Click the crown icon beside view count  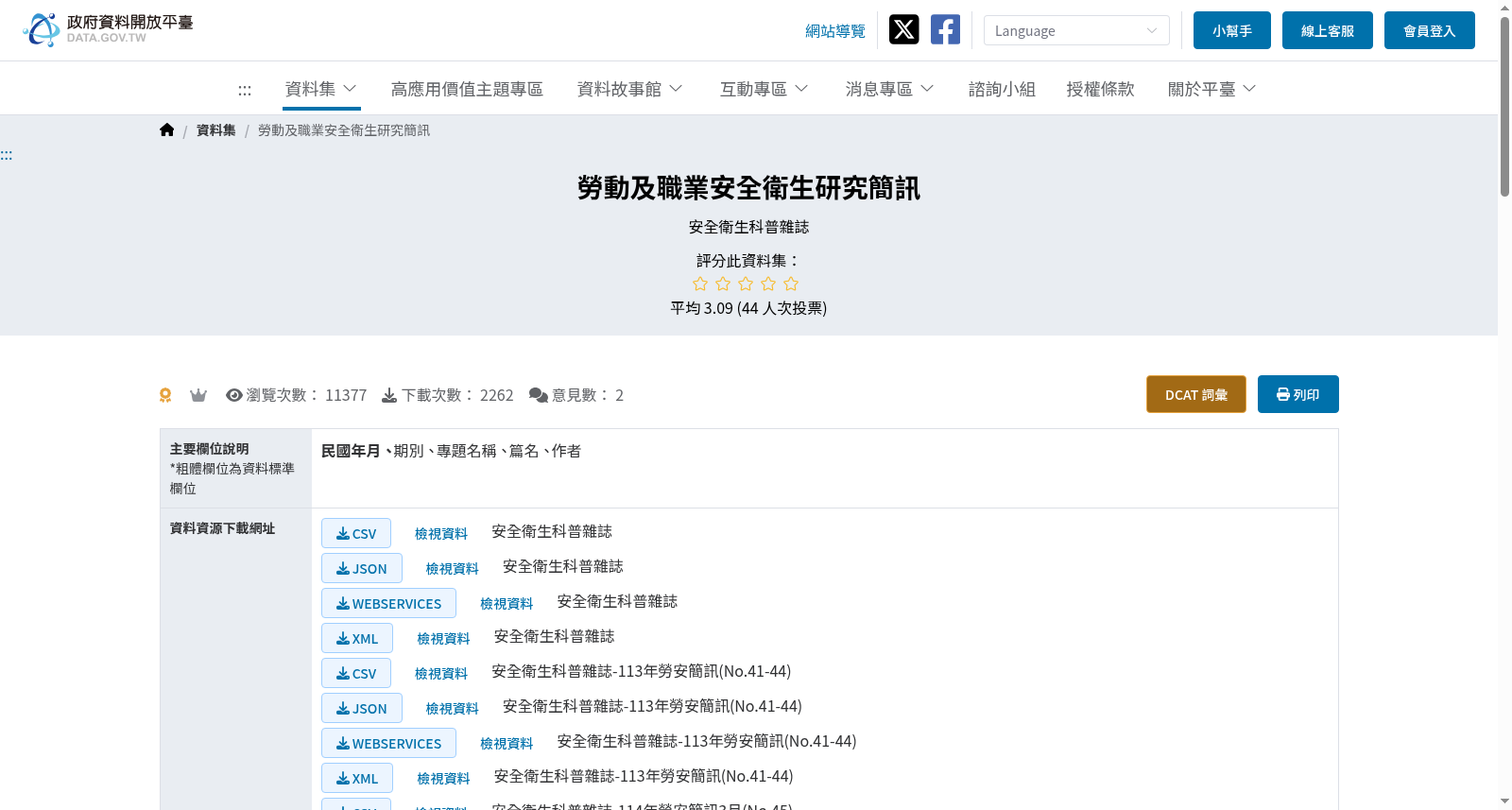click(x=198, y=395)
